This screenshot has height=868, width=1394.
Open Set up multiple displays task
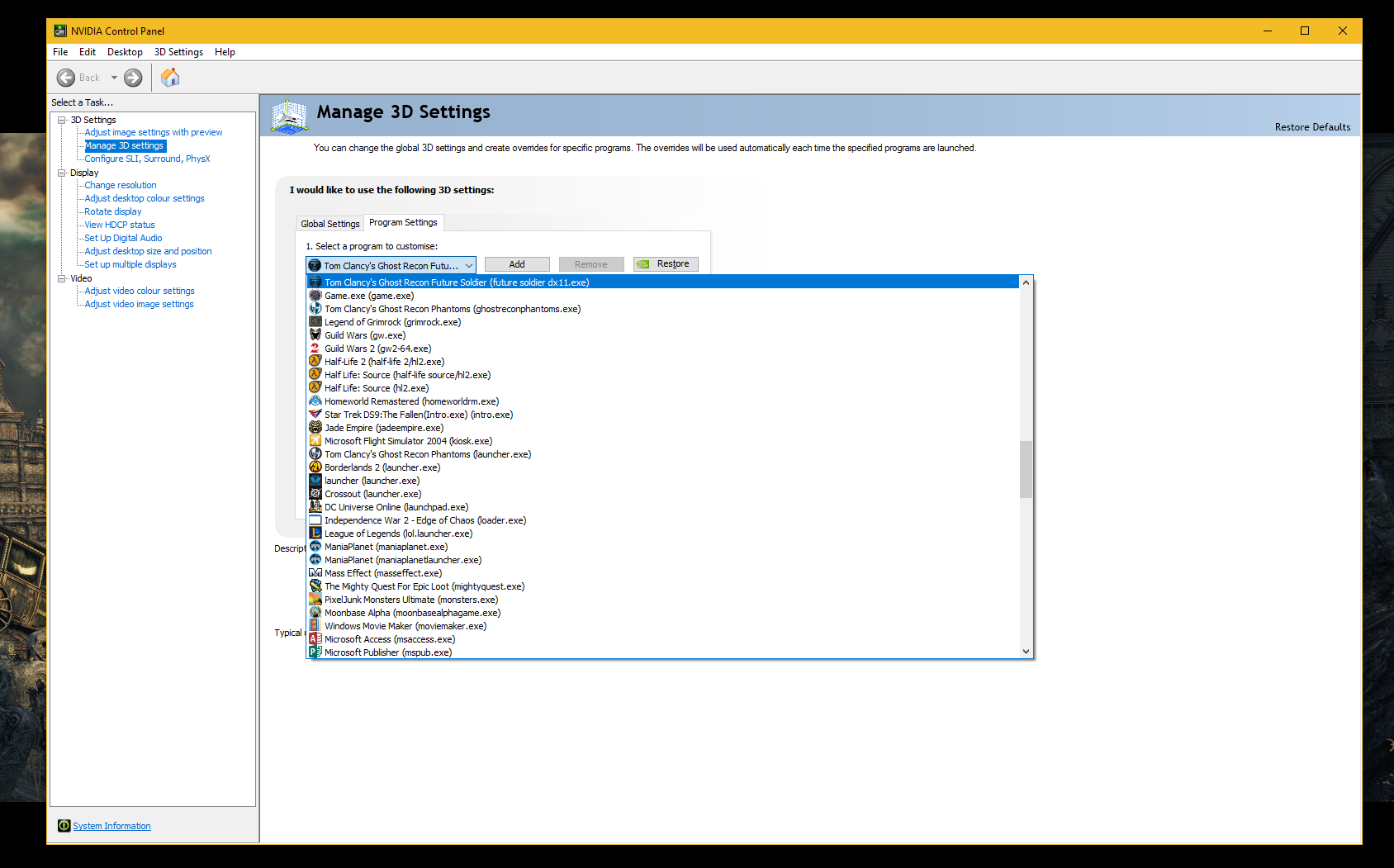click(130, 264)
